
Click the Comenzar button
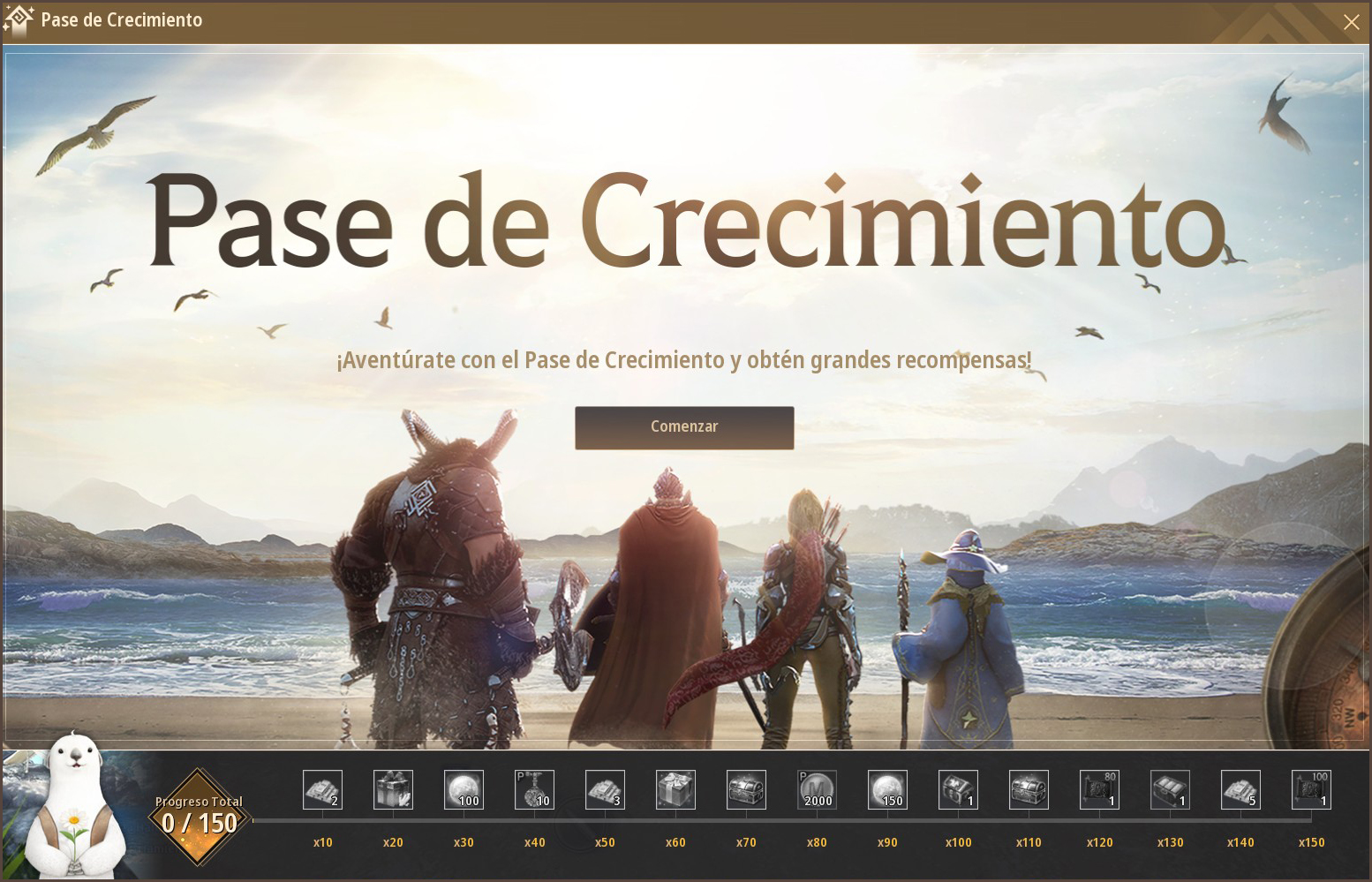(684, 427)
